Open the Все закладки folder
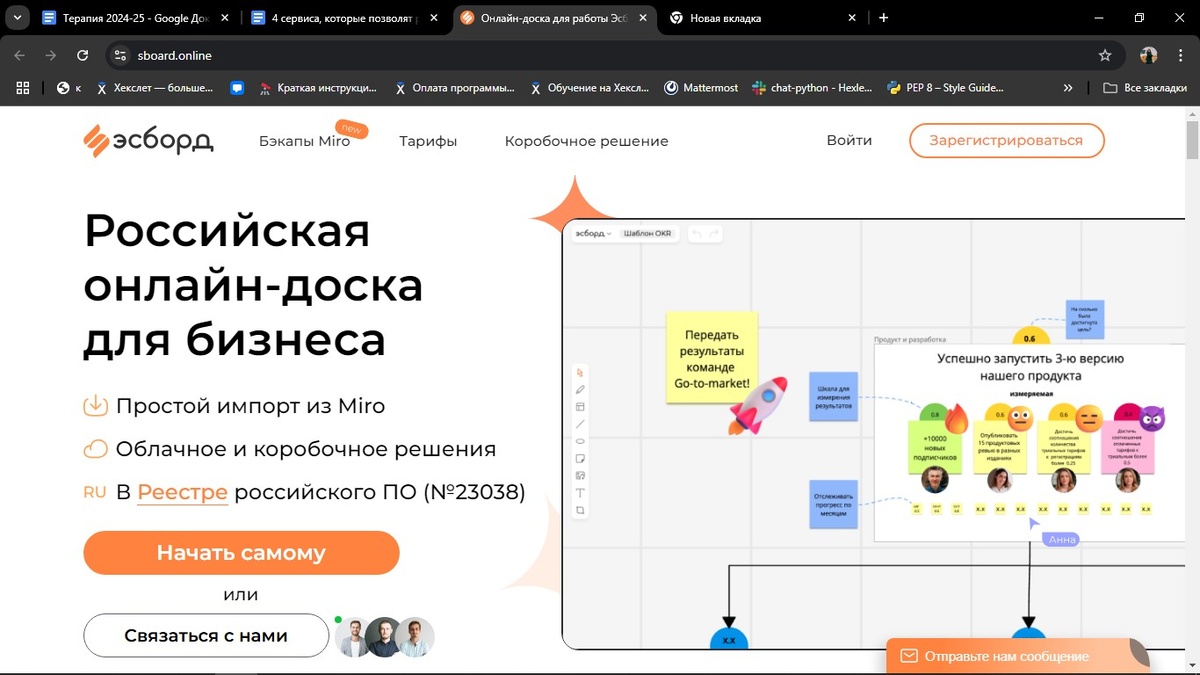This screenshot has height=675, width=1200. click(x=1145, y=88)
